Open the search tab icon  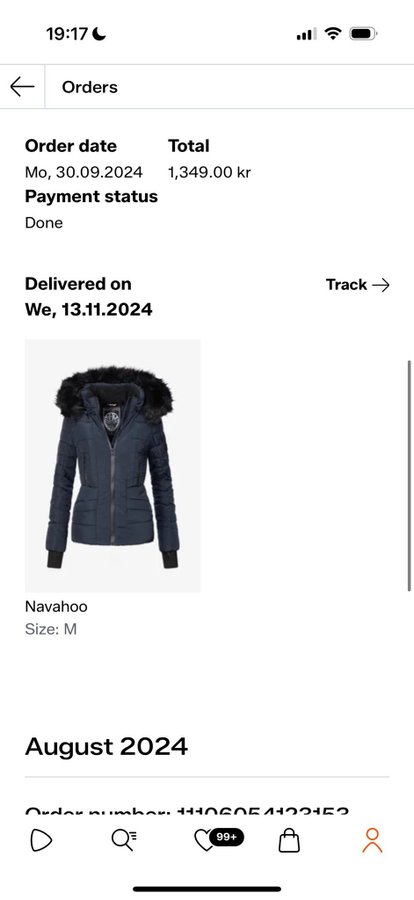(123, 841)
